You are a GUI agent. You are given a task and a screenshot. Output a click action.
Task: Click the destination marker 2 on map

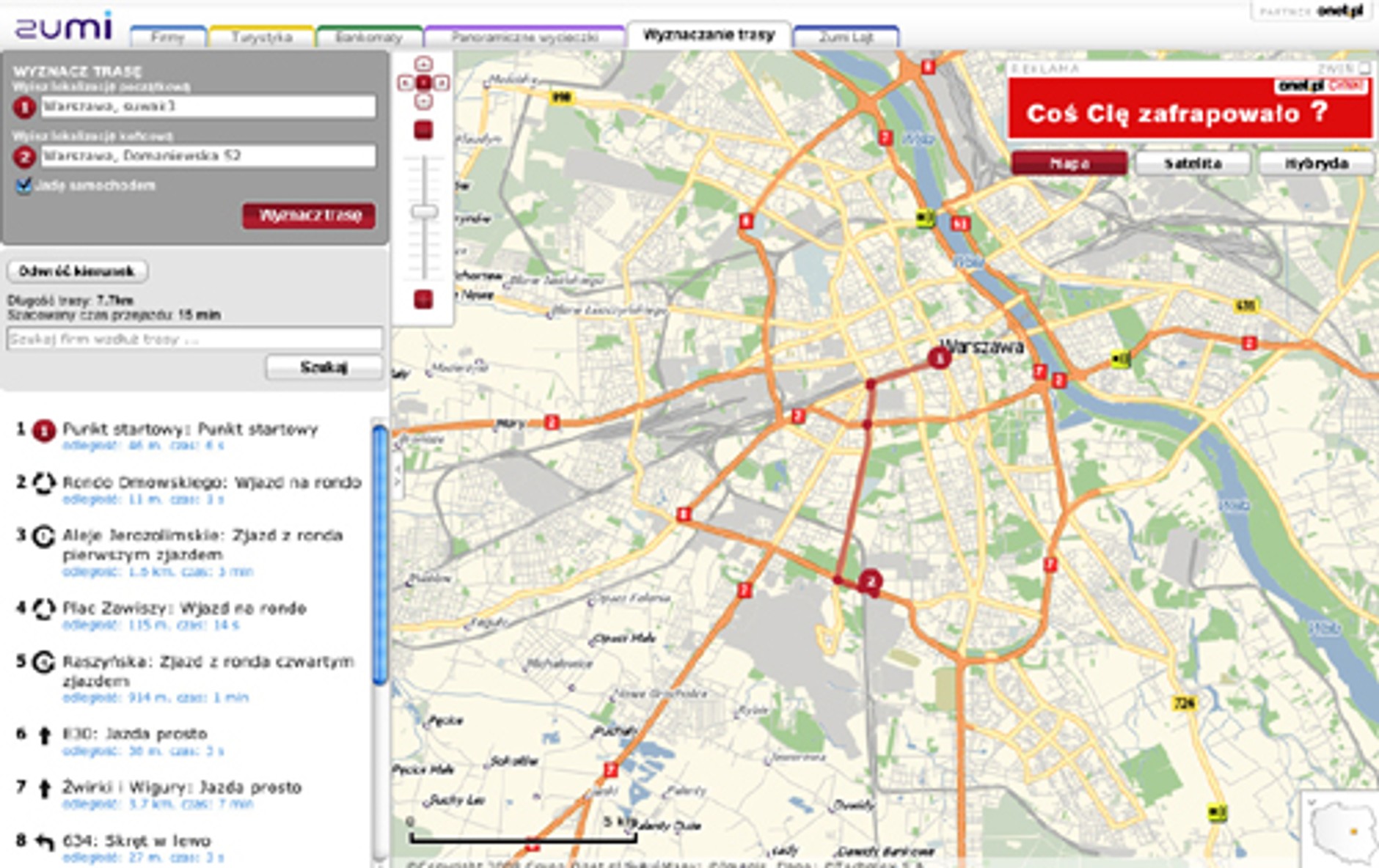(871, 582)
